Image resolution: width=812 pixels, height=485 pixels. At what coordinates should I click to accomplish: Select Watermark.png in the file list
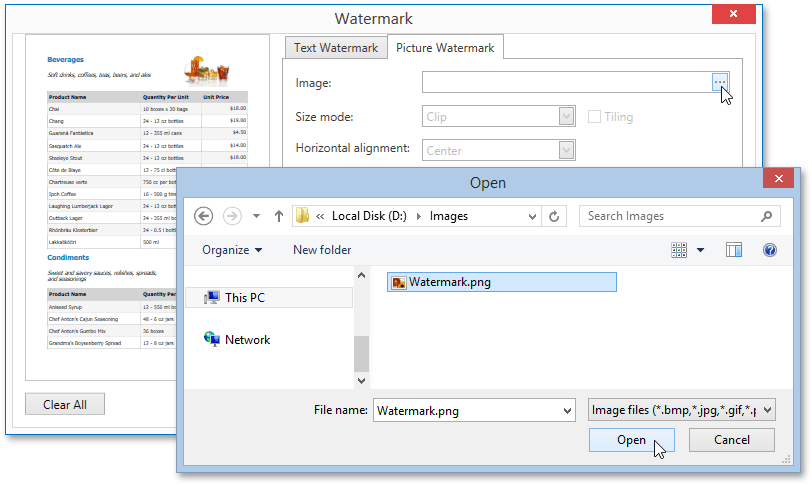(502, 282)
